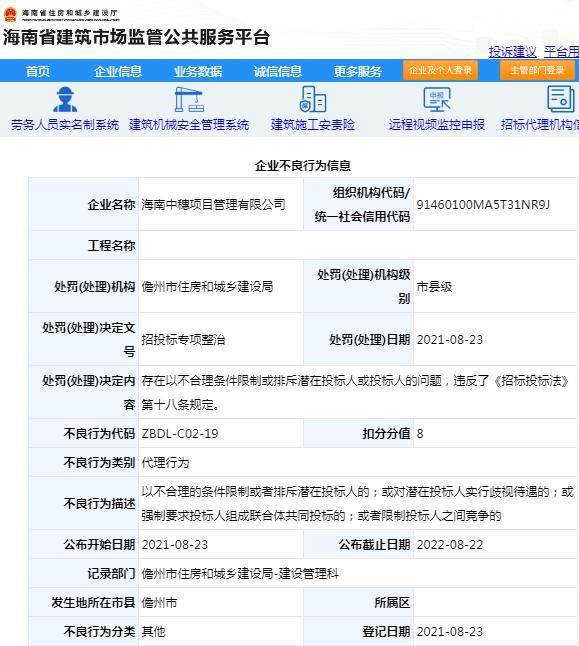This screenshot has width=579, height=646.
Task: Click the 公布开始日期 value 2021-08-23
Action: (x=175, y=545)
